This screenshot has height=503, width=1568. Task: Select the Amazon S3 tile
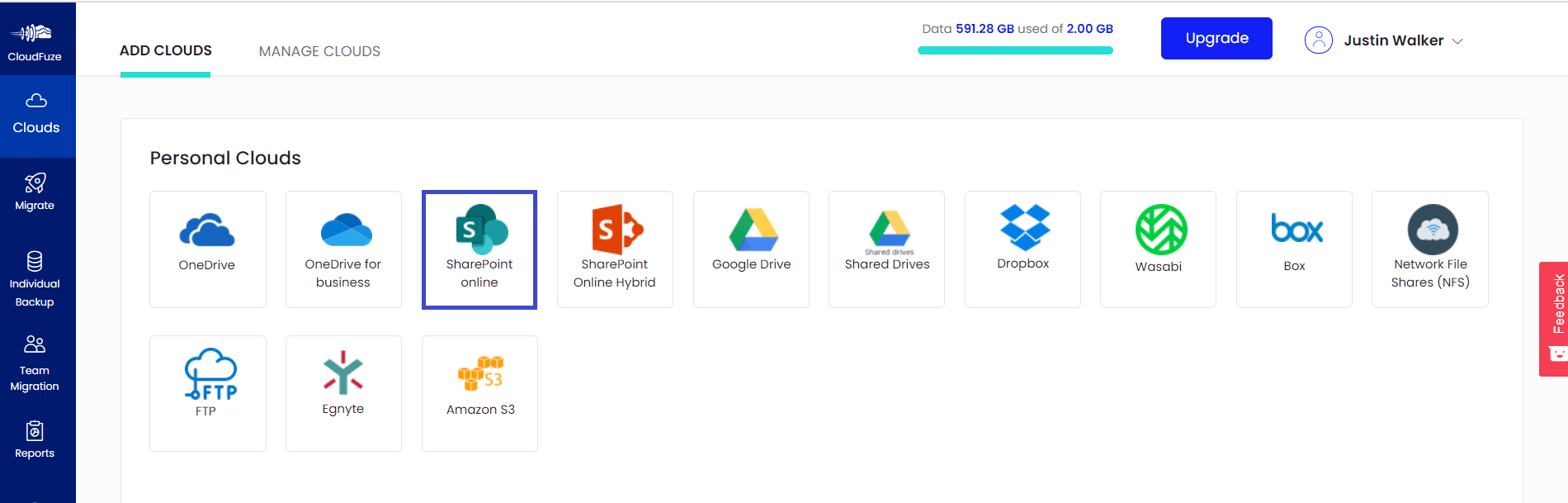(x=479, y=393)
